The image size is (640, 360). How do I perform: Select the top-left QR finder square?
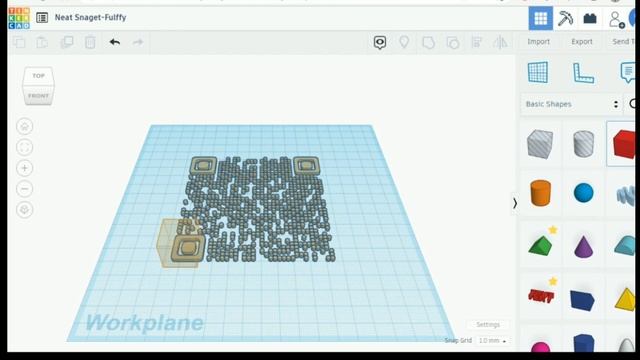click(203, 166)
